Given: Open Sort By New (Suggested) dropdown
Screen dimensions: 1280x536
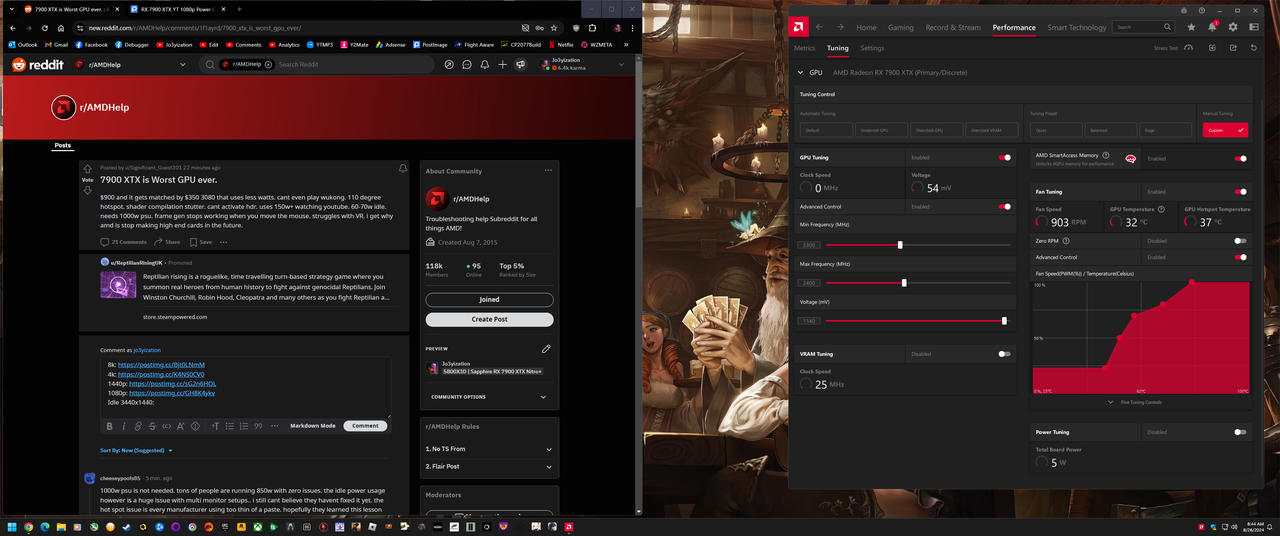Looking at the screenshot, I should (x=135, y=451).
